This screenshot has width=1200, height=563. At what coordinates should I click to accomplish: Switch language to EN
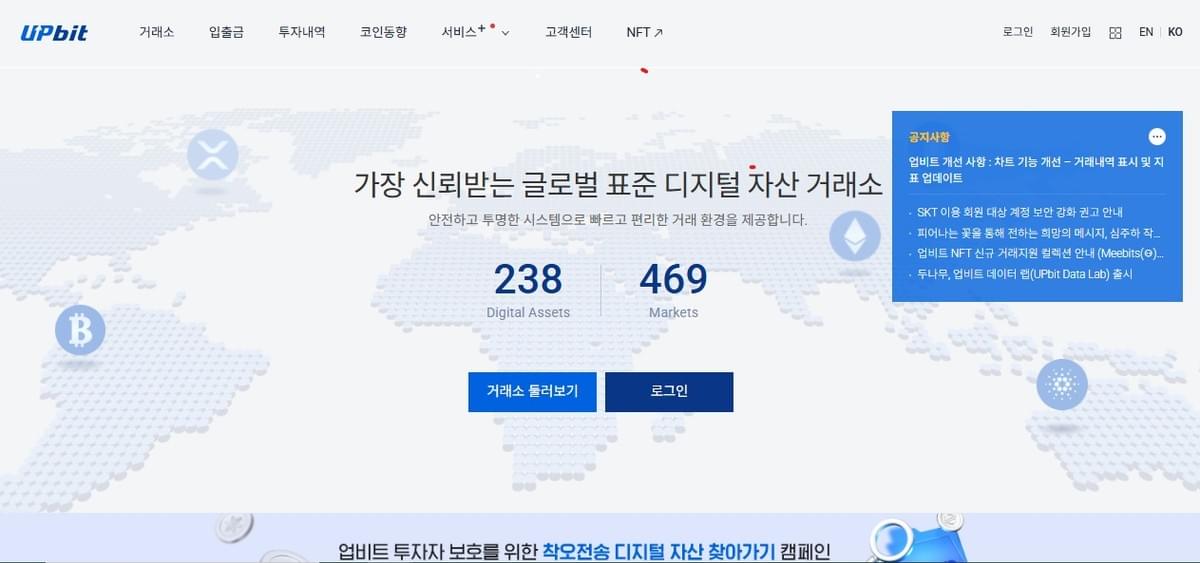pos(1146,32)
